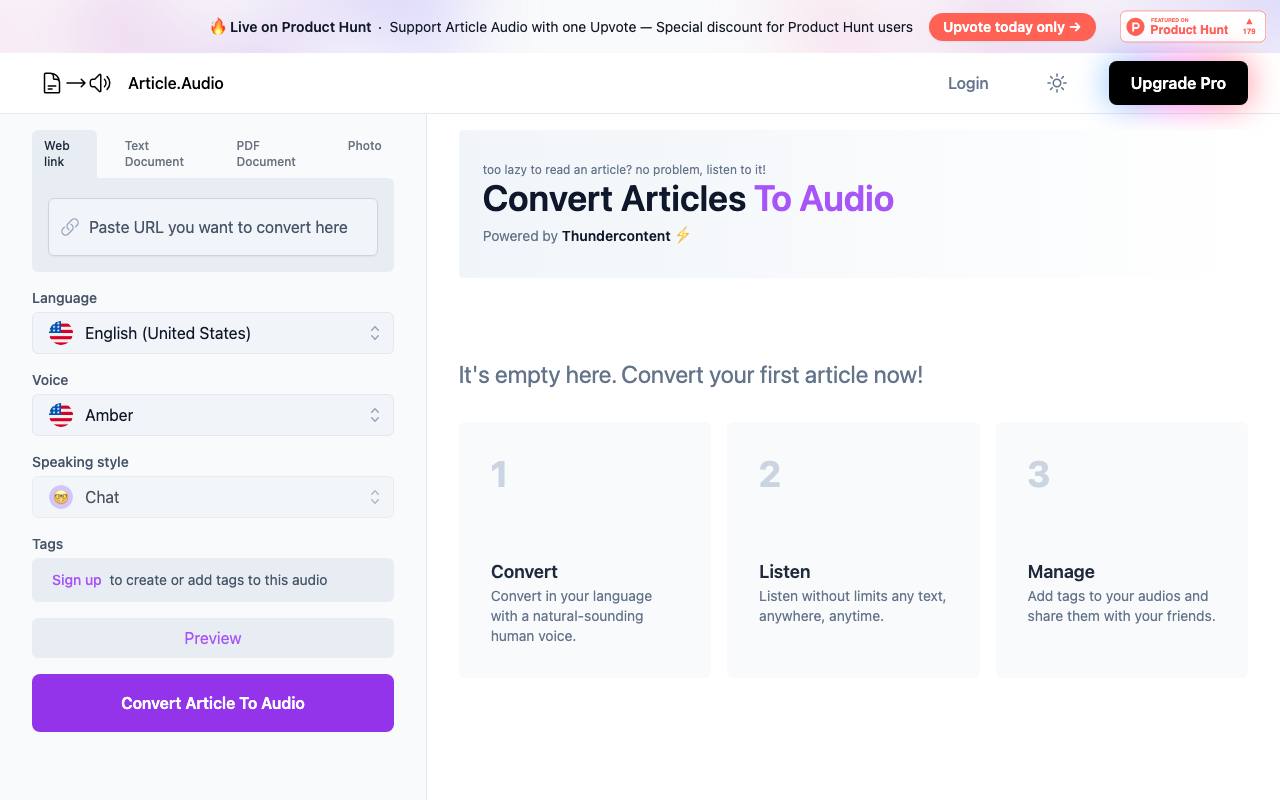Click the Upvote today only button
1280x800 pixels.
1012,27
